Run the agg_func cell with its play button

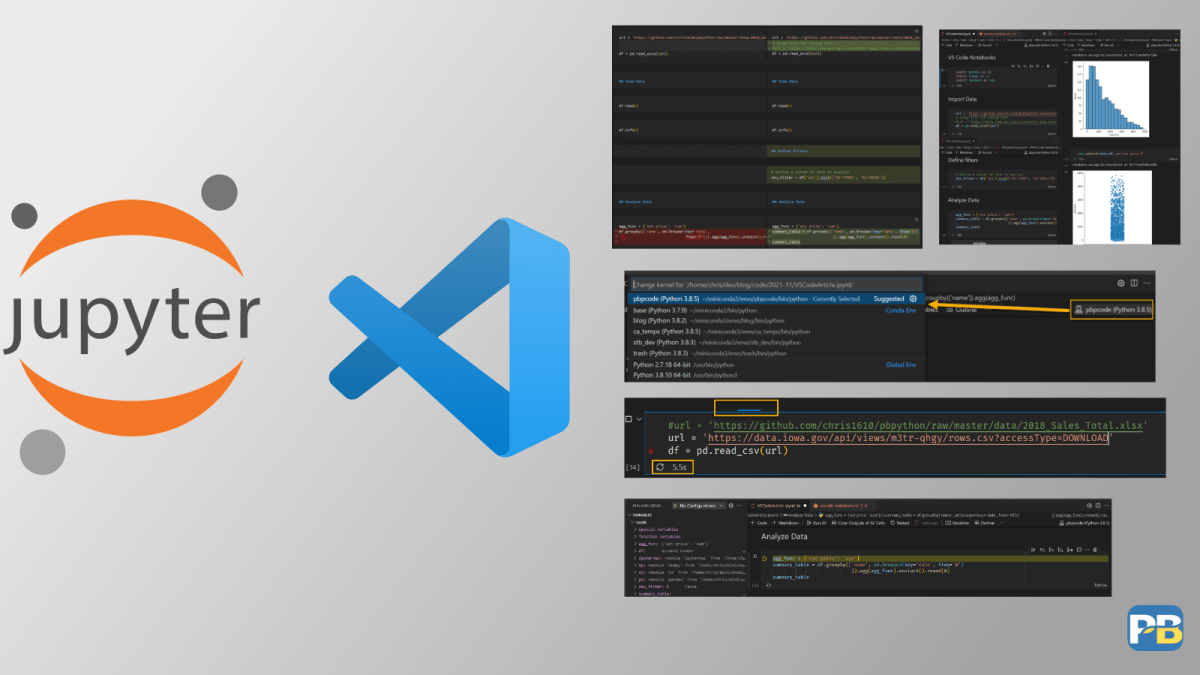click(764, 556)
